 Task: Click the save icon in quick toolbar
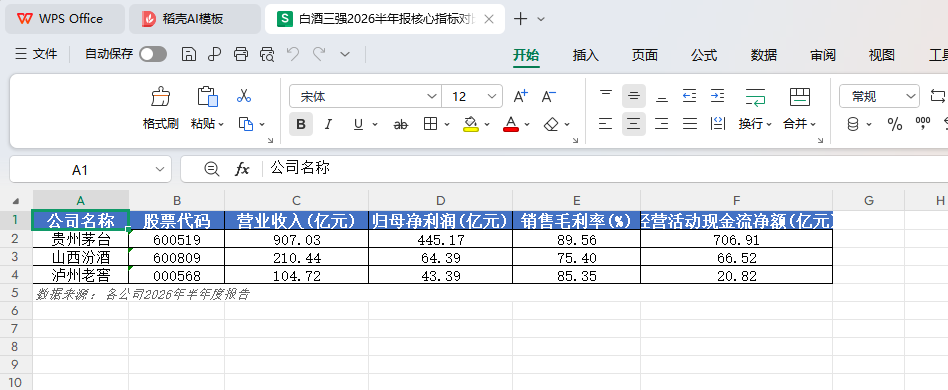189,54
